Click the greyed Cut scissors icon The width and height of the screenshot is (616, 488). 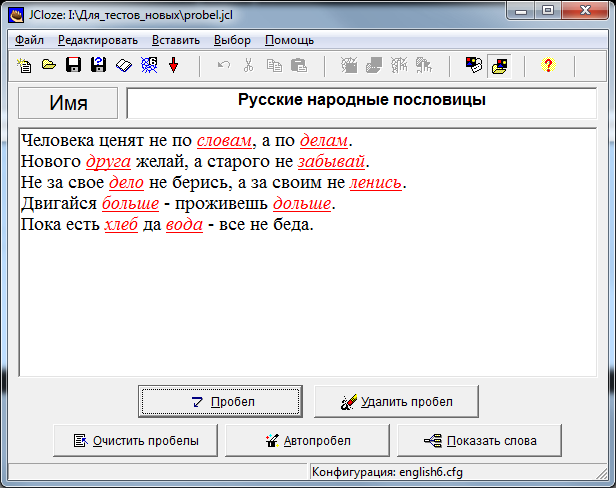(248, 65)
